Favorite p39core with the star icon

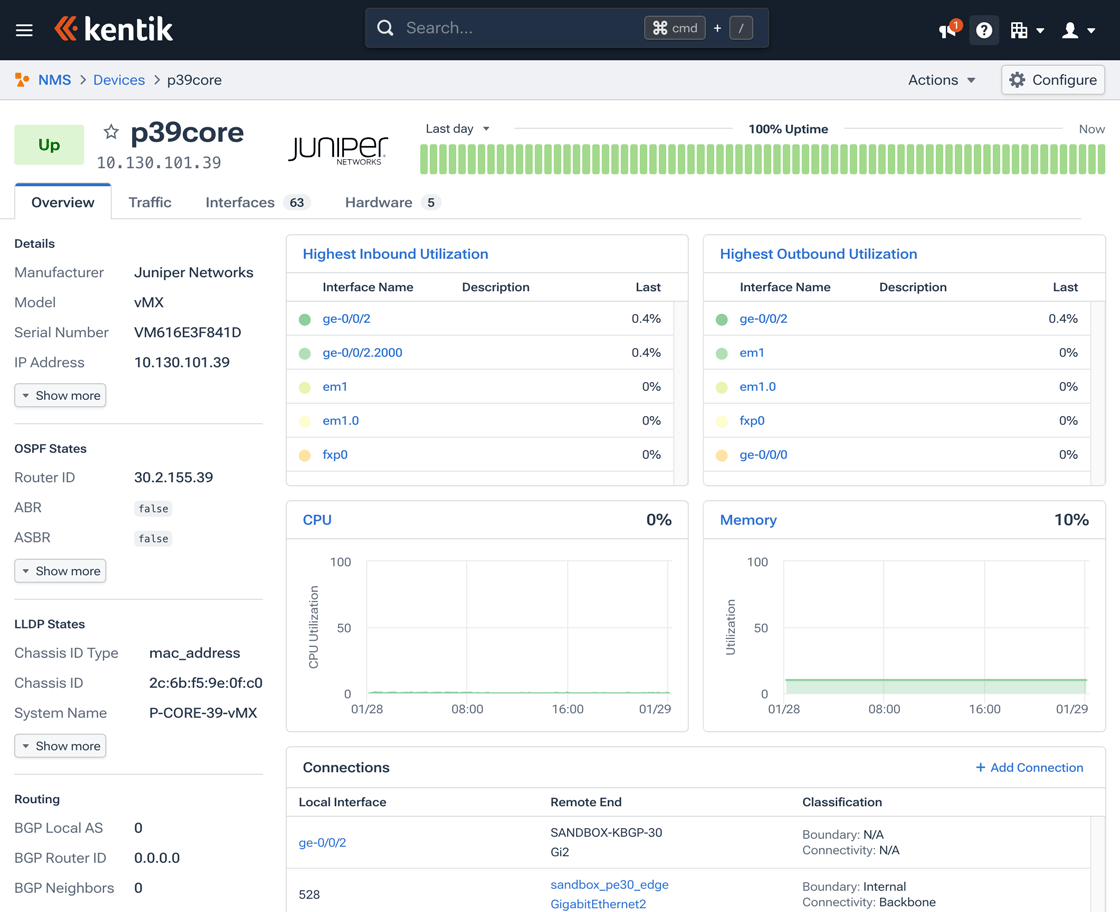coord(111,132)
